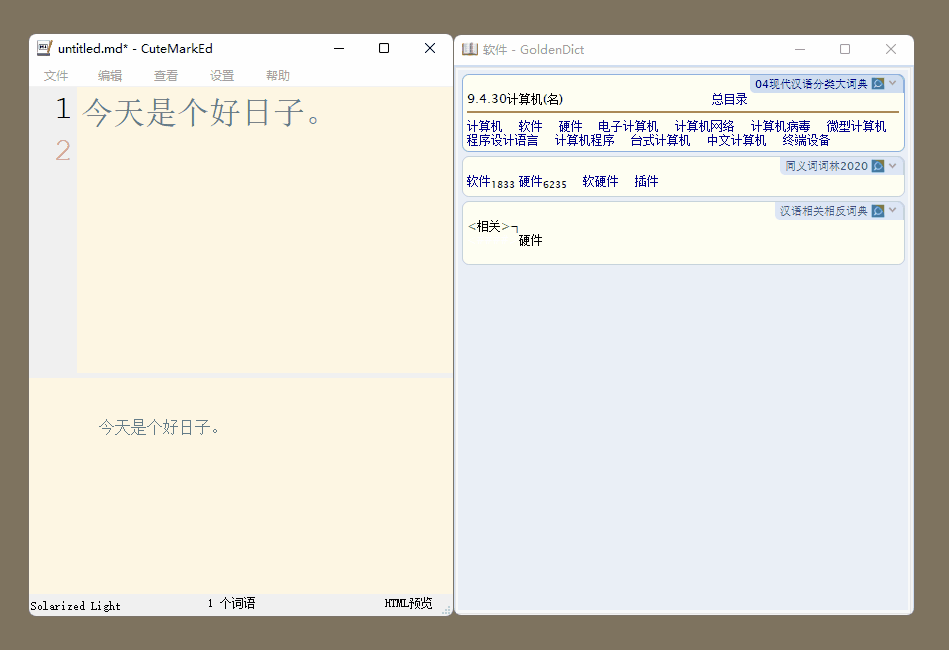Toggle the HTML预览 mode in status bar
The height and width of the screenshot is (650, 949).
(408, 604)
